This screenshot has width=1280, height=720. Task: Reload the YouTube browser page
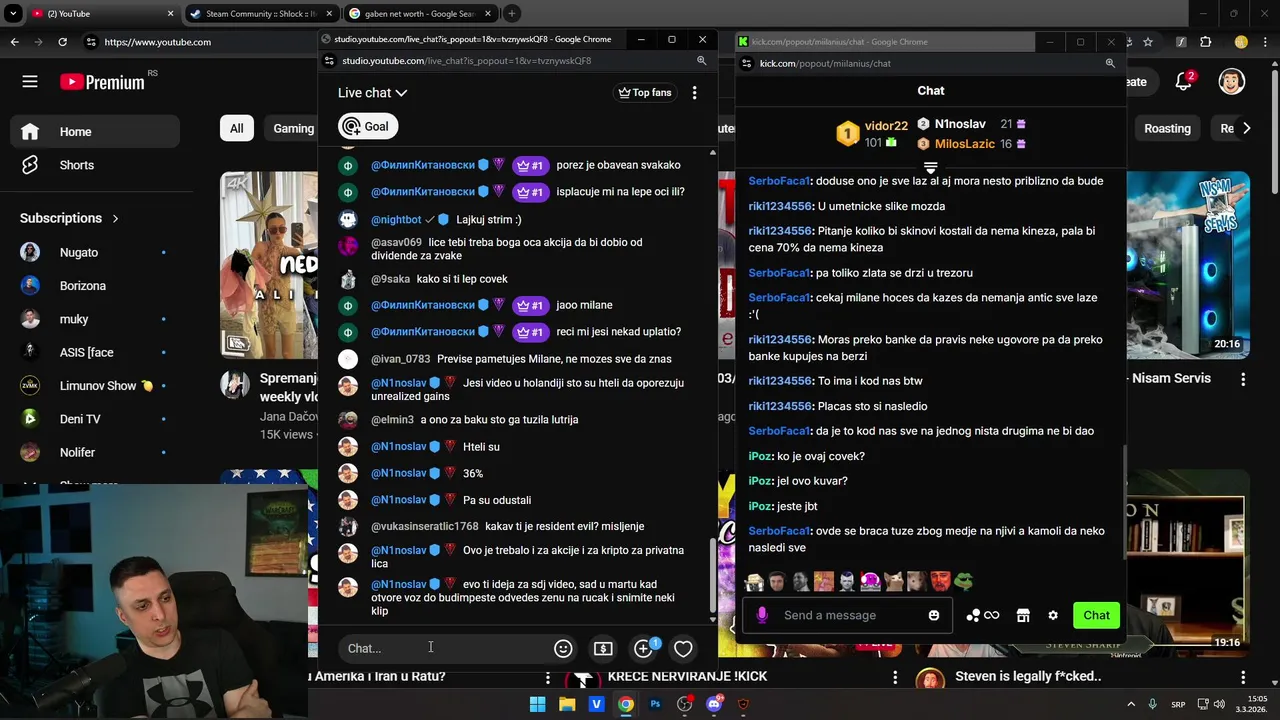(62, 42)
